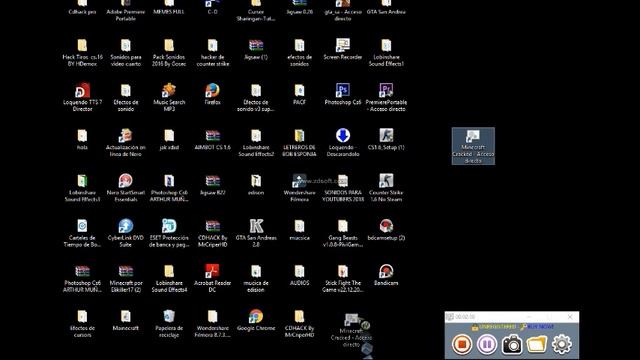This screenshot has height=360, width=640.
Task: Select the Actualización en línea de Nero icon
Action: 126,143
